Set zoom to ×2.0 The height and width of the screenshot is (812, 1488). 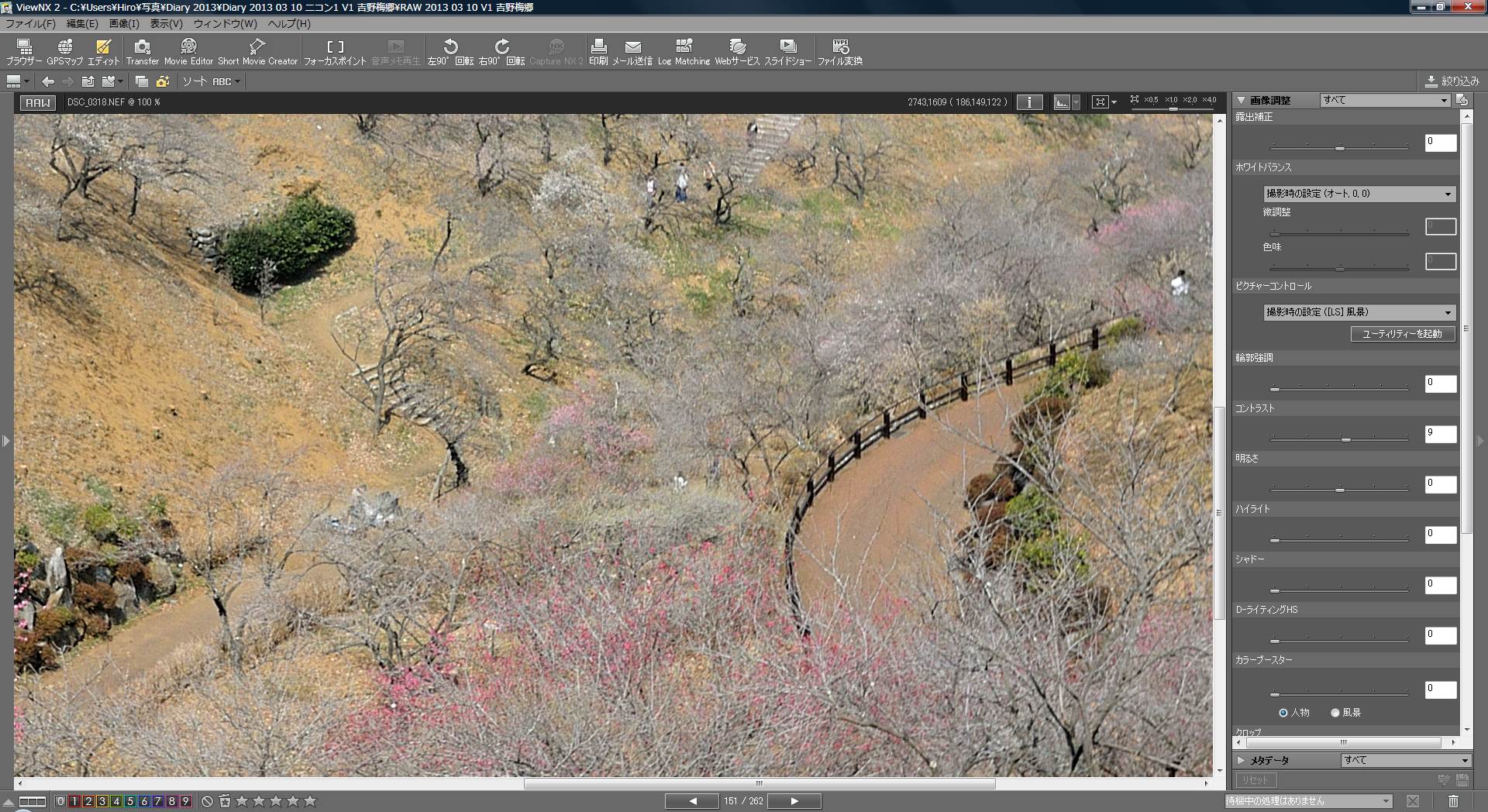(x=1190, y=100)
